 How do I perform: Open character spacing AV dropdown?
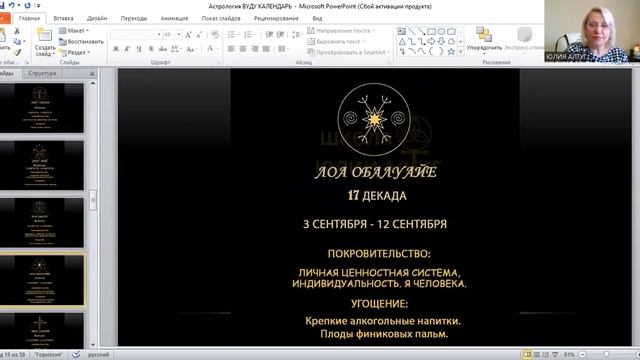pos(176,49)
